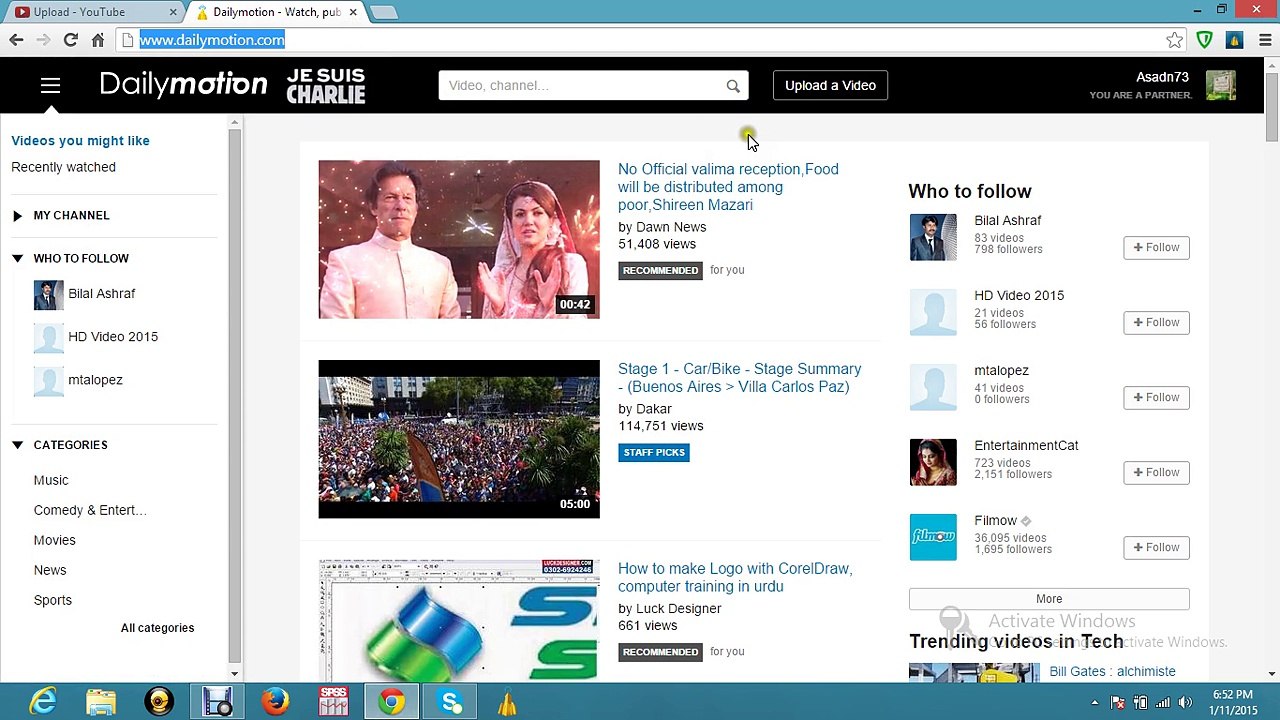Click EntertainmentCat avatar in Who to follow

933,462
